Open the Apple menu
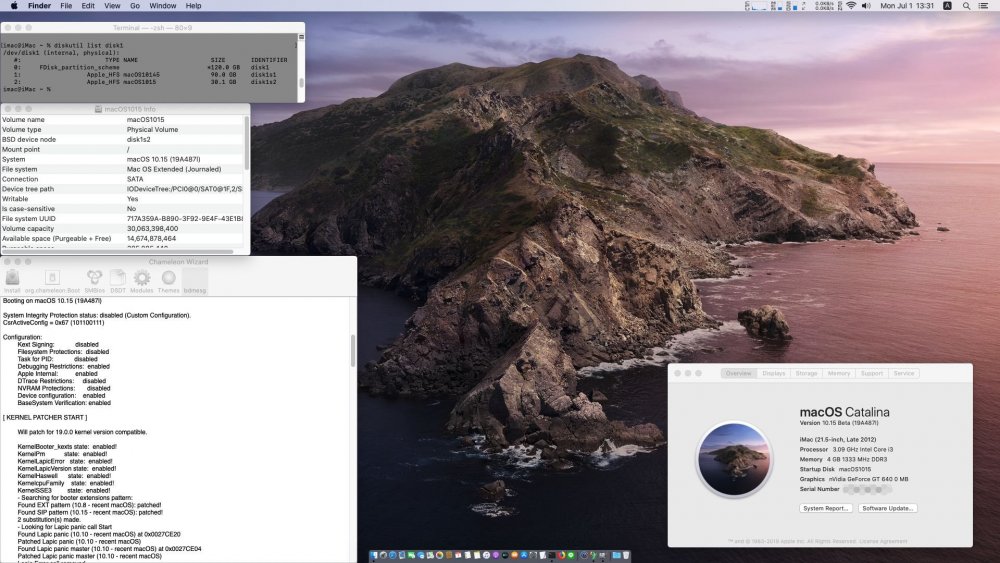The width and height of the screenshot is (1000, 563). [14, 6]
